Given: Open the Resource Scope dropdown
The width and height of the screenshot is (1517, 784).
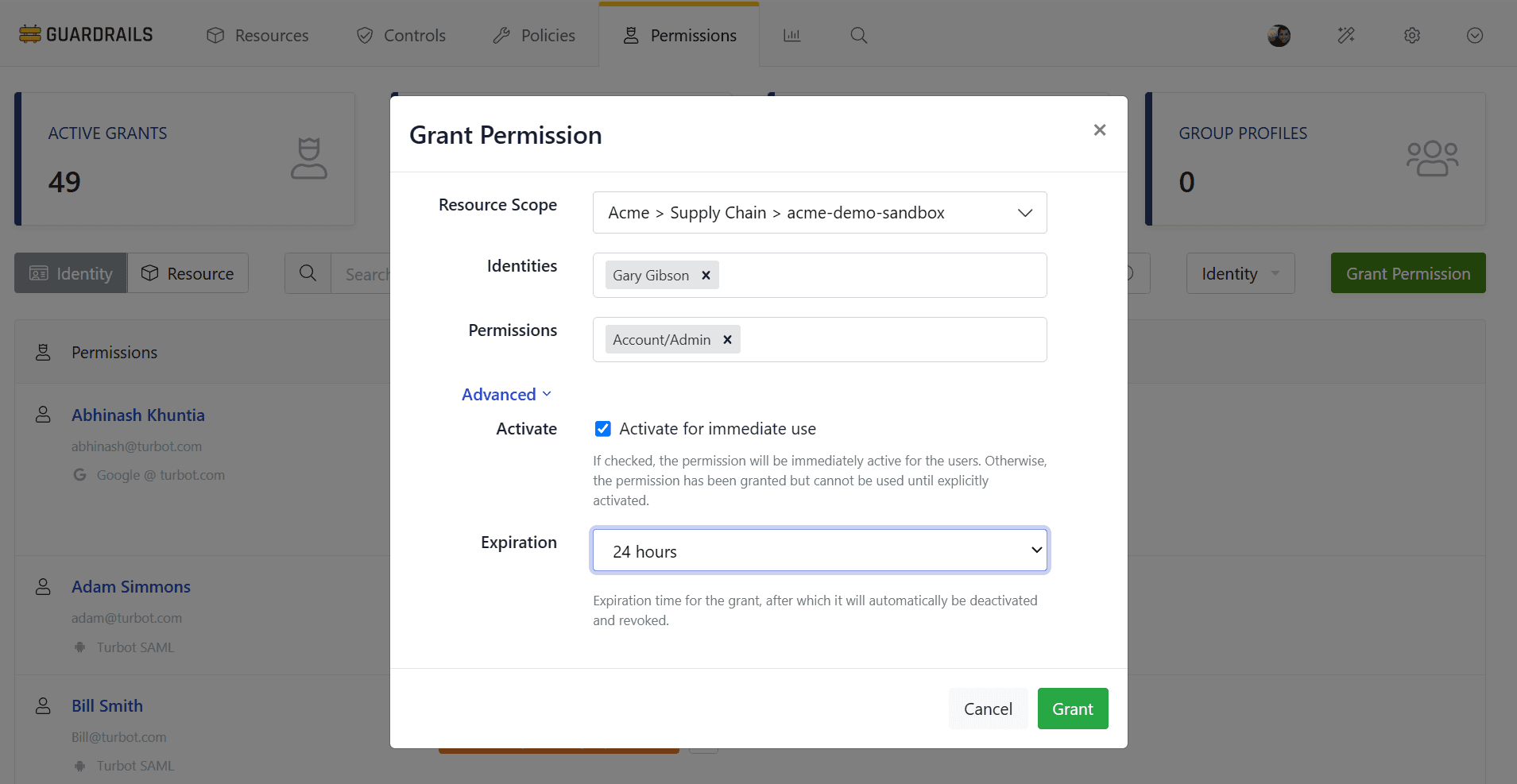Looking at the screenshot, I should pos(819,213).
